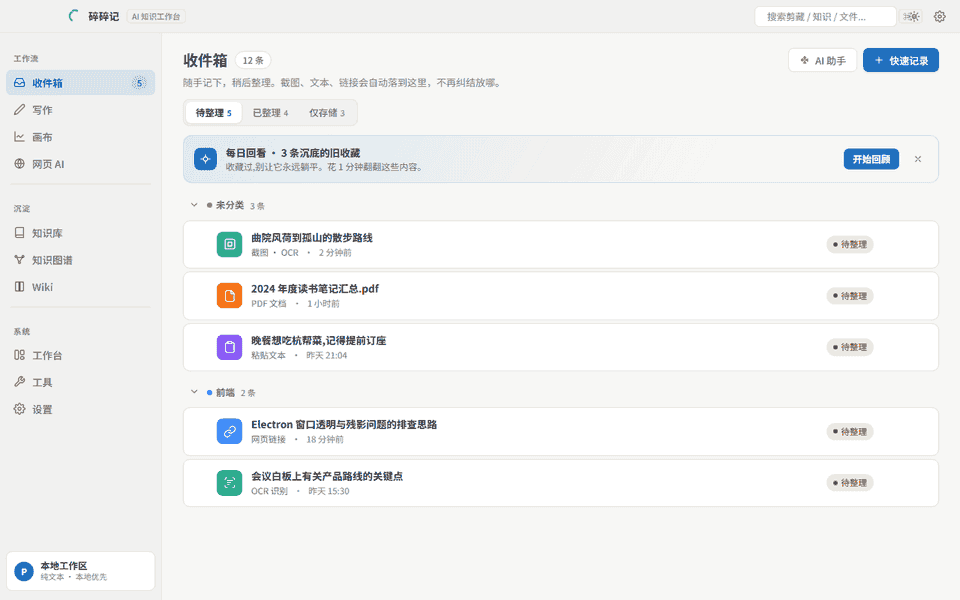Open item 晚餐想吃杭帮菜,记得提前订座

[560, 347]
